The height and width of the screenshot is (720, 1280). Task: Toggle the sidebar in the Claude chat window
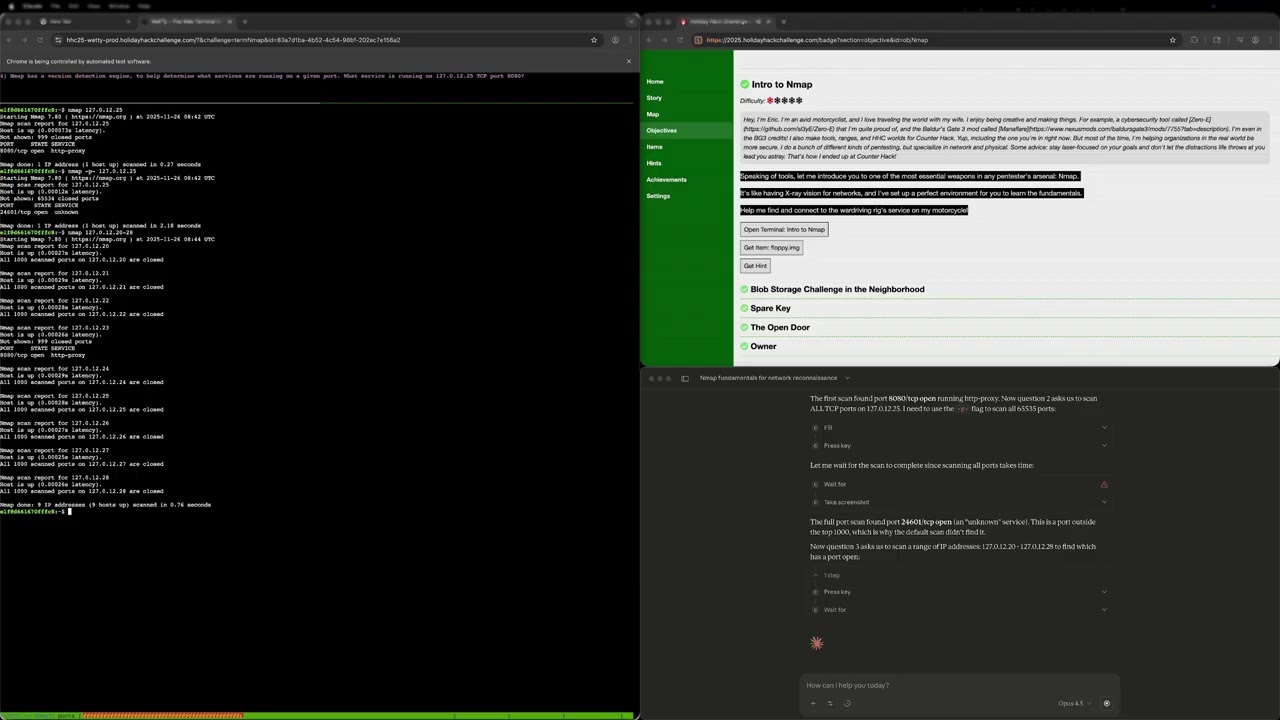(x=685, y=378)
